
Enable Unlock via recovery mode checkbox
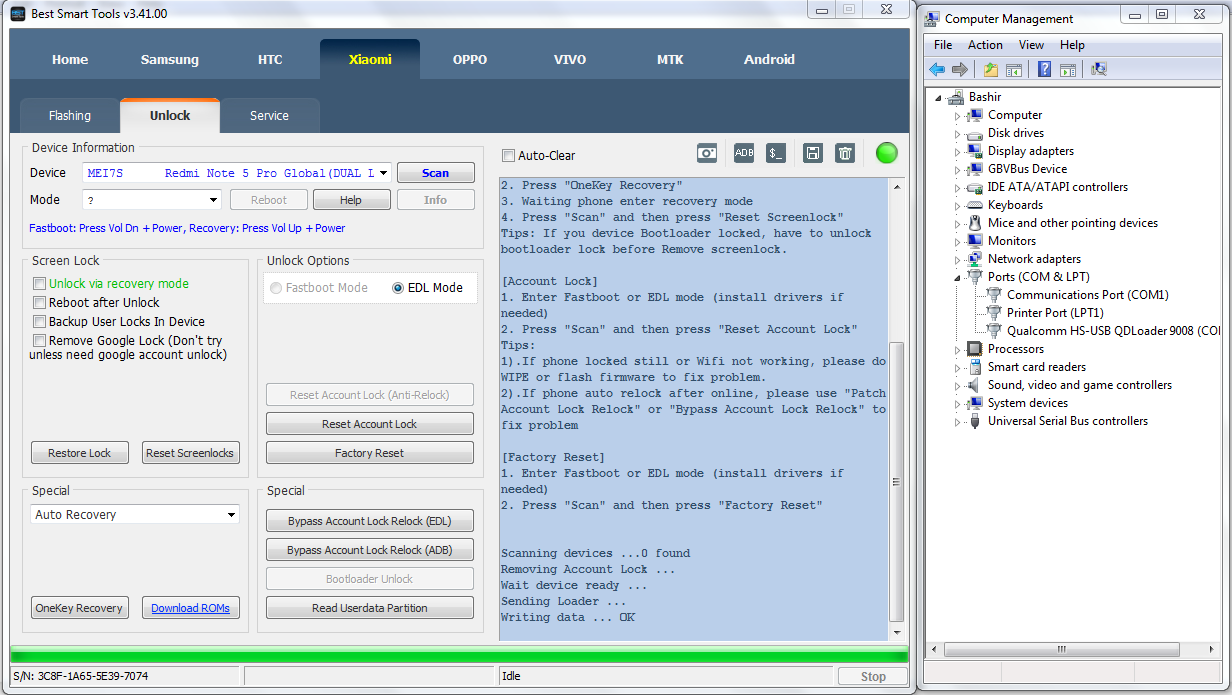(40, 284)
